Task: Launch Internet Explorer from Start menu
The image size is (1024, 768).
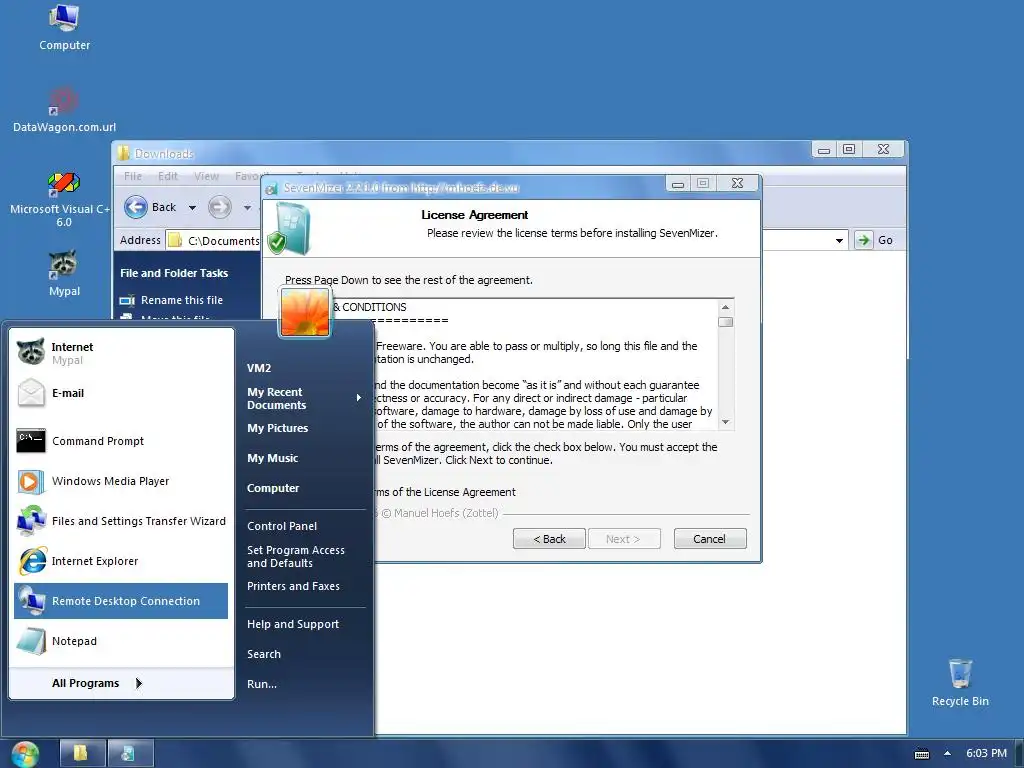Action: click(121, 561)
